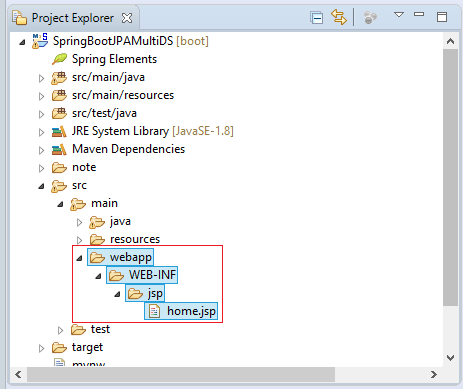Expand the src/main/resources node
This screenshot has height=389, width=463.
click(x=41, y=96)
